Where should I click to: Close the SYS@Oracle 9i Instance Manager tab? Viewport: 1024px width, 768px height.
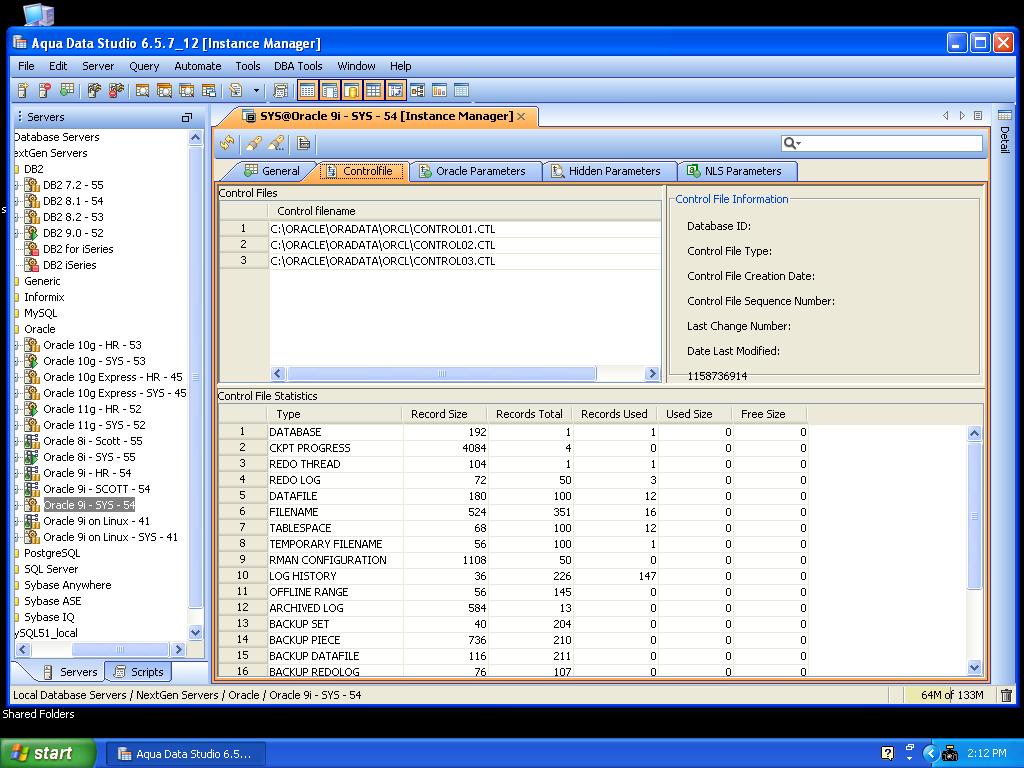521,116
